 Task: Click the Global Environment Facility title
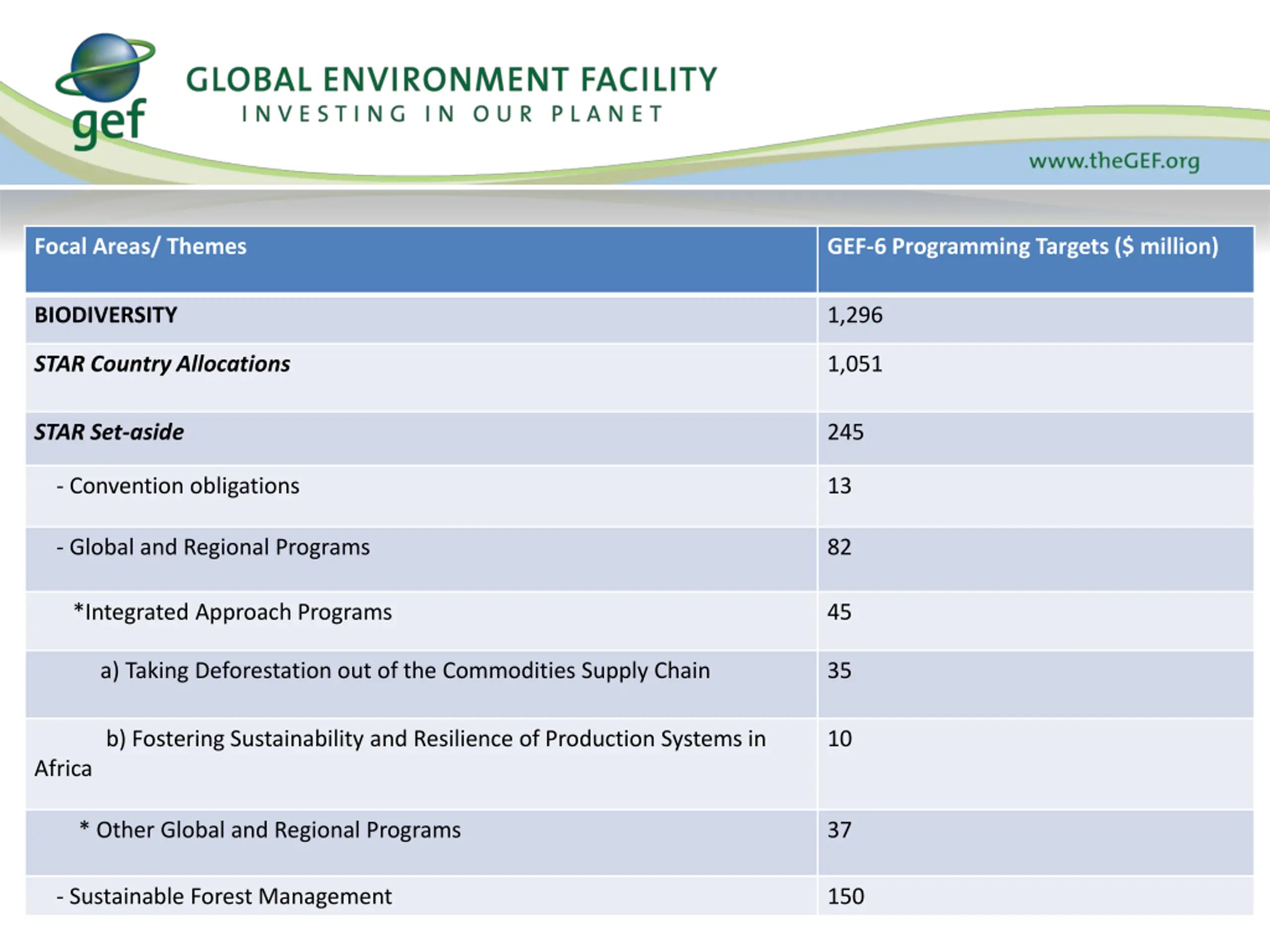451,79
